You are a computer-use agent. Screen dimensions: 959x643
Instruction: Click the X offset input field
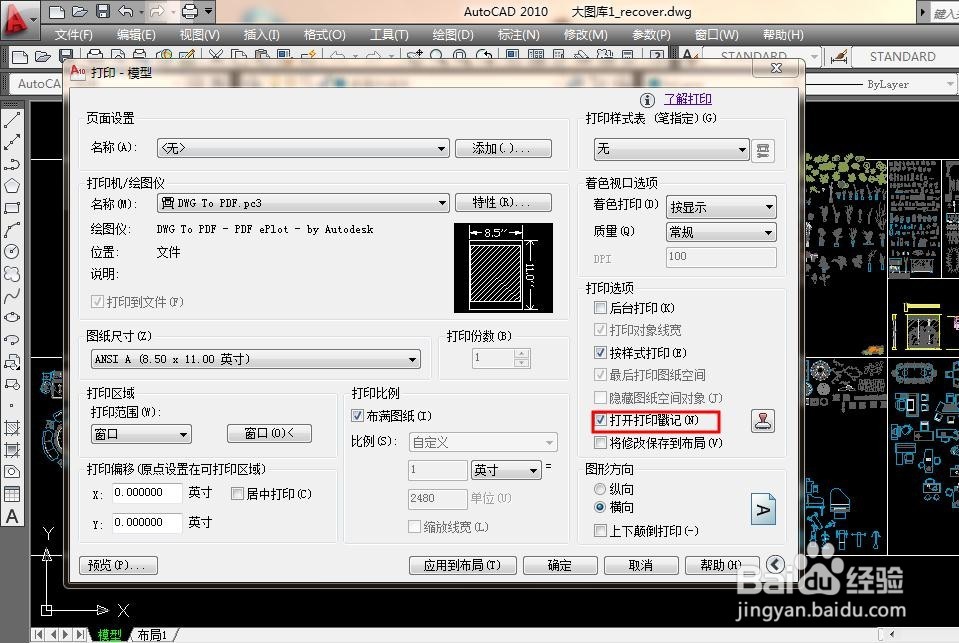[x=147, y=493]
